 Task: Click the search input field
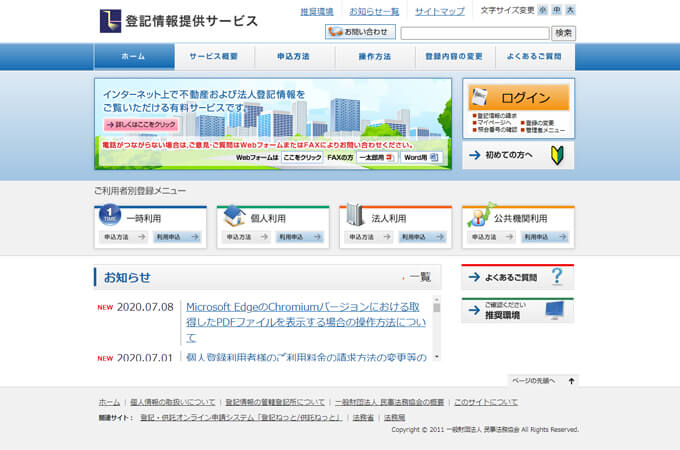pyautogui.click(x=475, y=33)
